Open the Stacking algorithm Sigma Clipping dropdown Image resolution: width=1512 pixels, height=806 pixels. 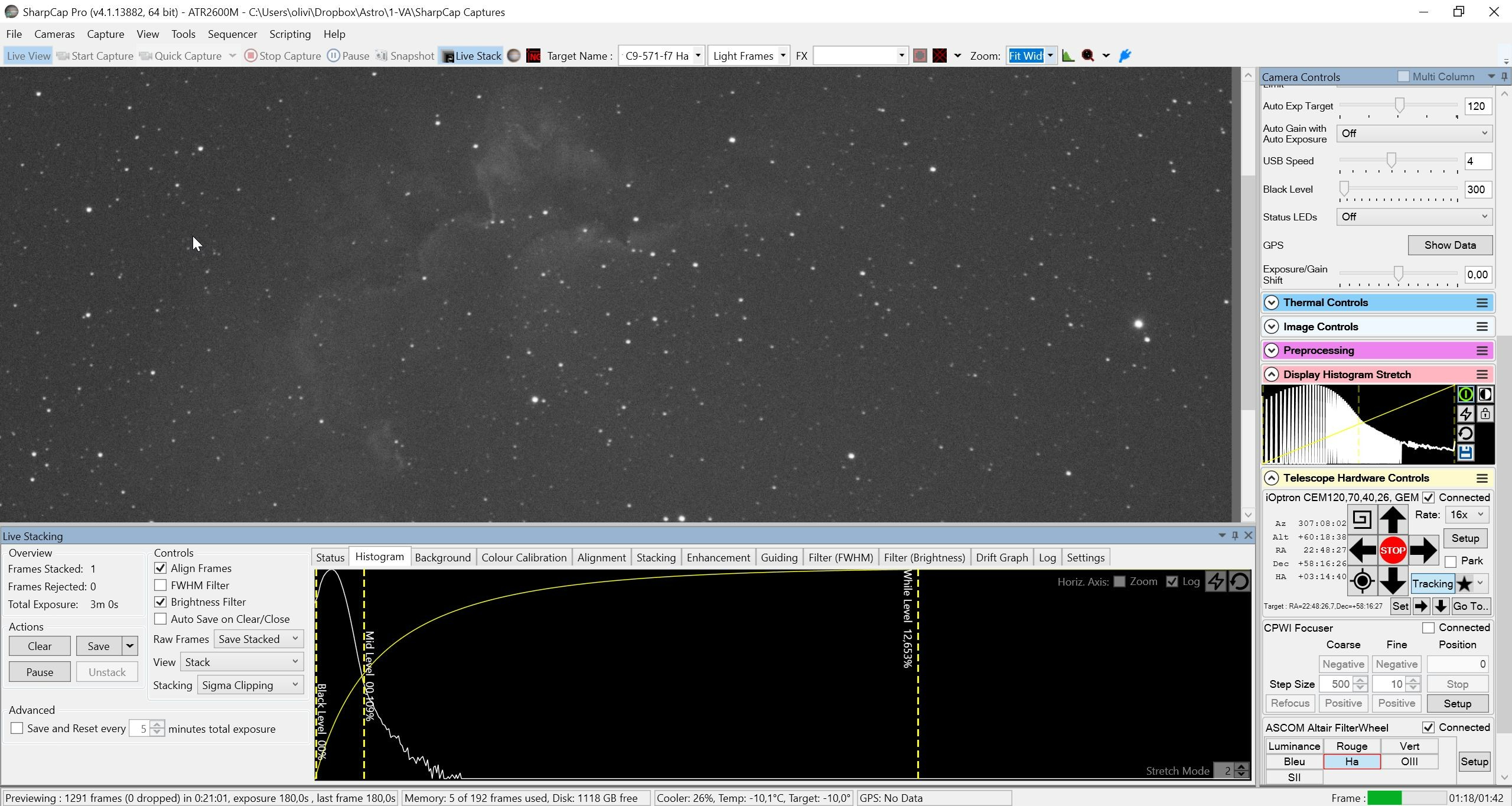click(250, 685)
